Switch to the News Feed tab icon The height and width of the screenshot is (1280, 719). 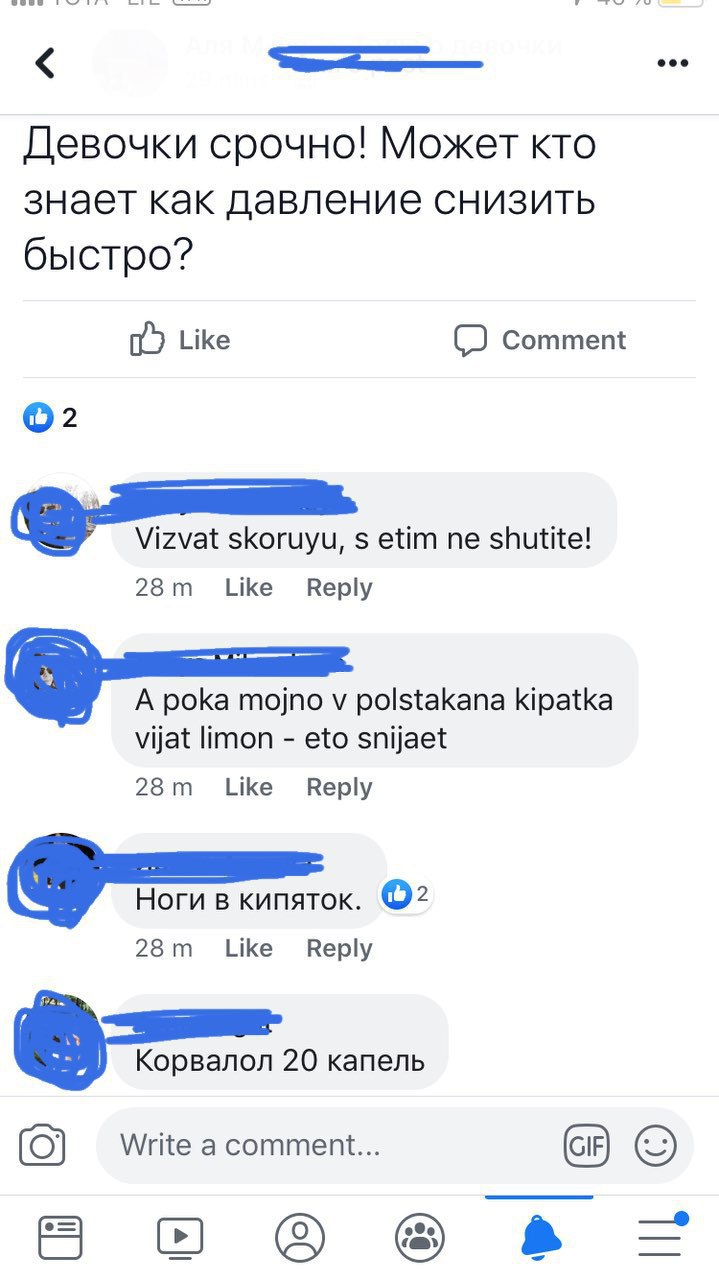pyautogui.click(x=60, y=1237)
